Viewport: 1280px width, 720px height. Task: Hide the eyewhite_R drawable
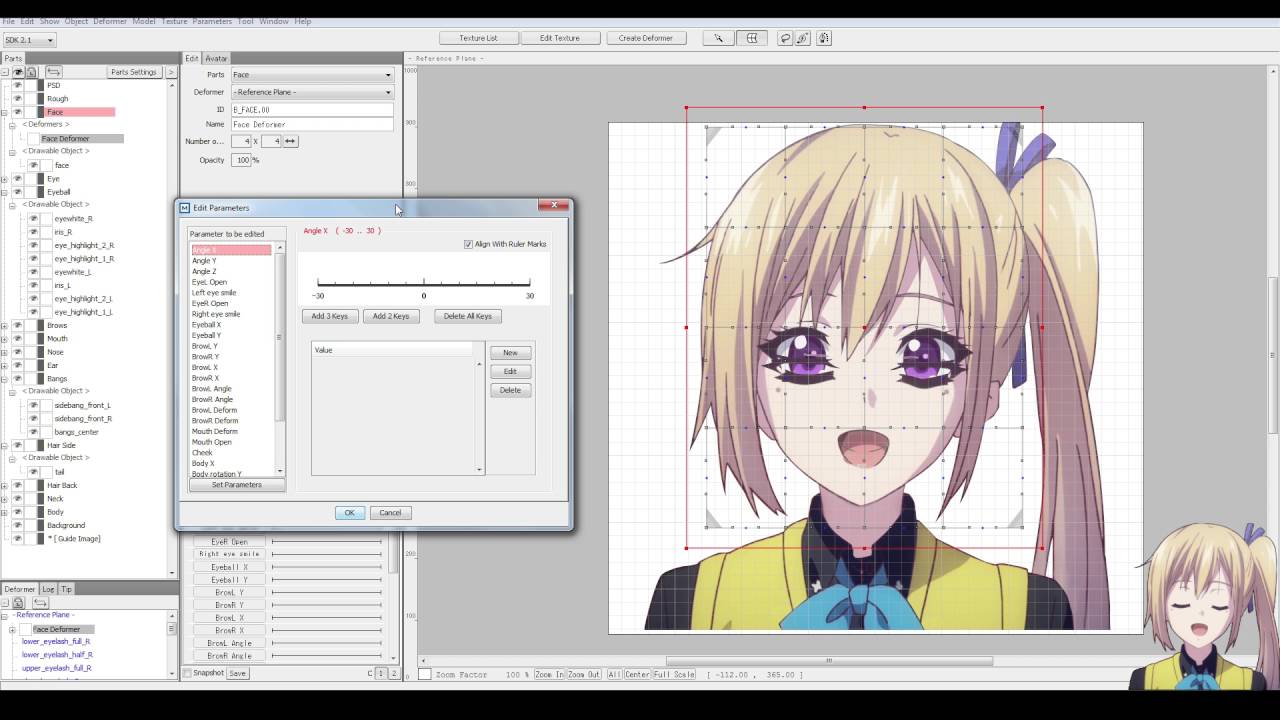33,218
